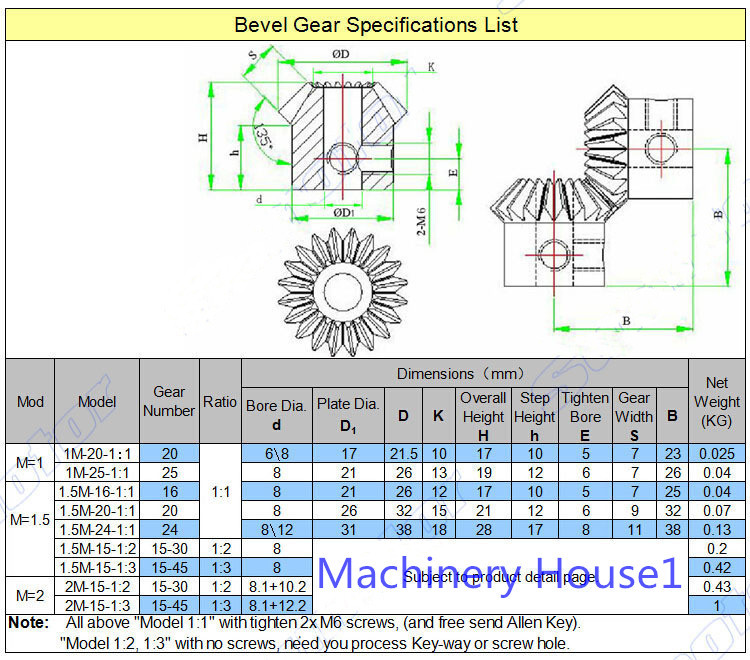The height and width of the screenshot is (660, 750).
Task: Select model 1M-20-1:1
Action: click(97, 453)
